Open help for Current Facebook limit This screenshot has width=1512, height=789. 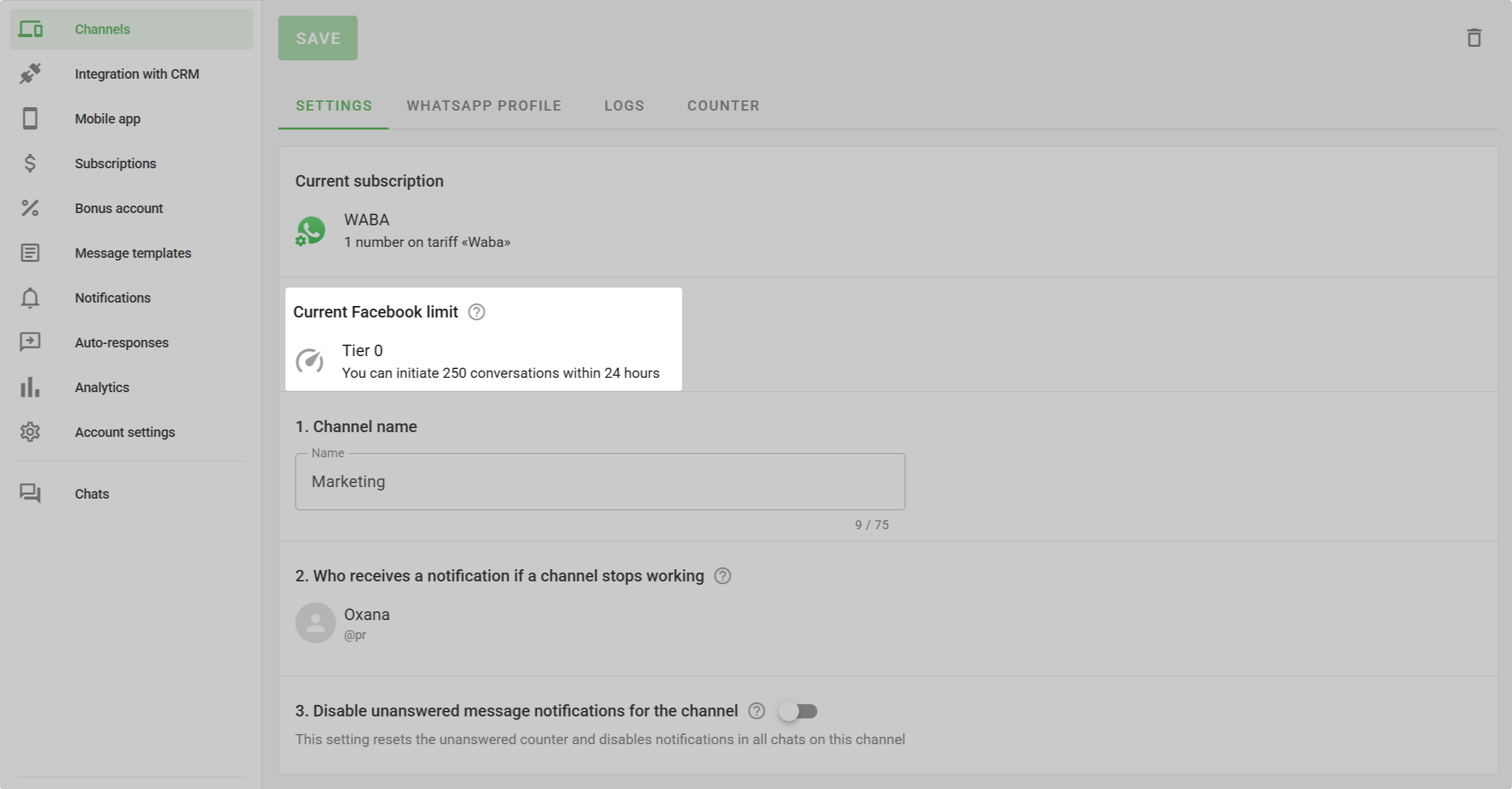(x=477, y=312)
